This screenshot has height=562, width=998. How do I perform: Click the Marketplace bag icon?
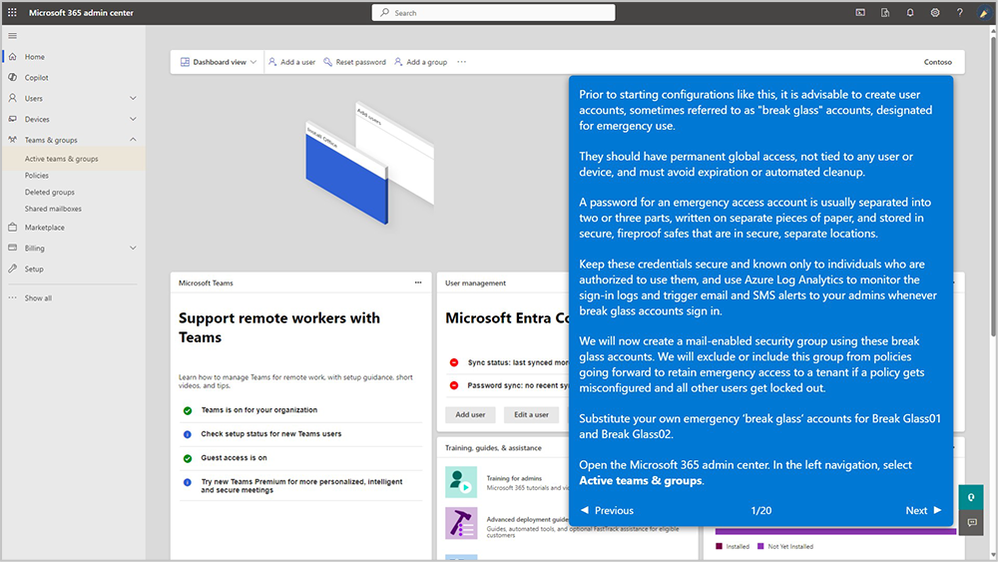13,227
